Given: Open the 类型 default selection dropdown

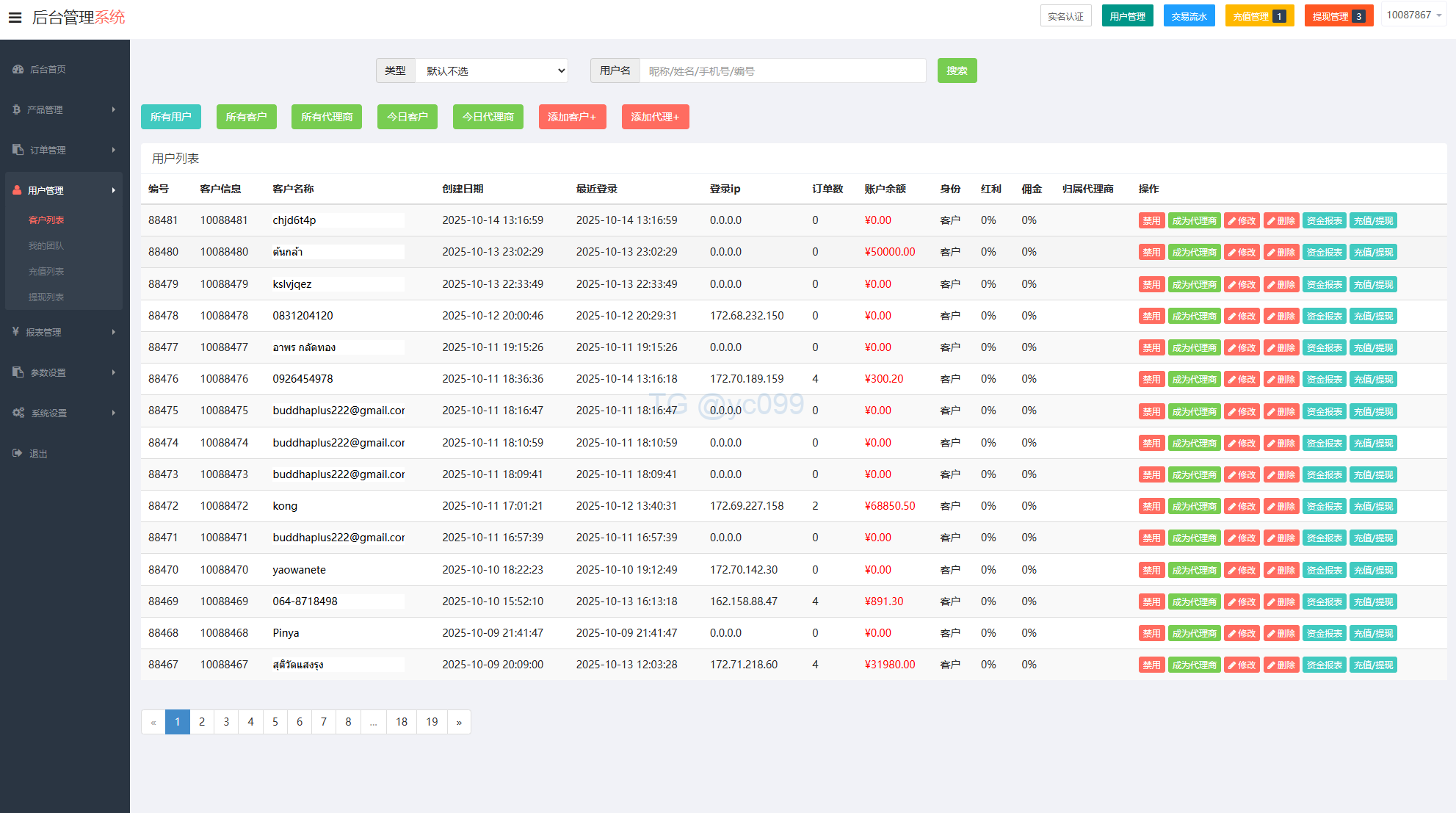Looking at the screenshot, I should (492, 71).
